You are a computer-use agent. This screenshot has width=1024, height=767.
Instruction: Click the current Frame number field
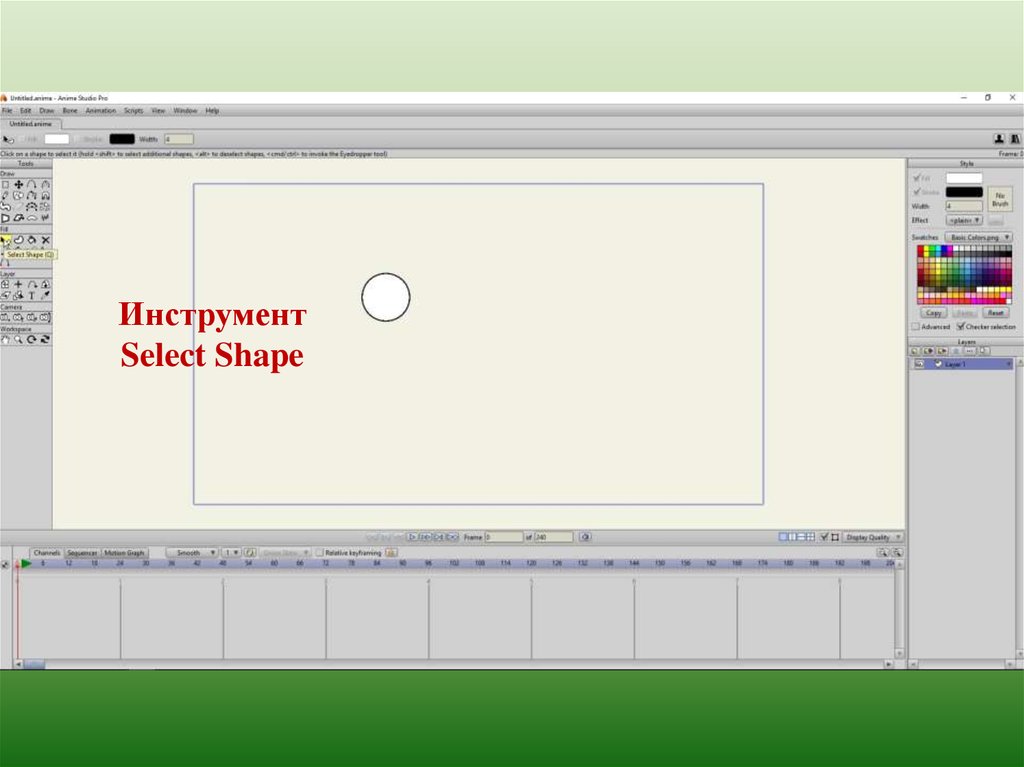pyautogui.click(x=504, y=537)
